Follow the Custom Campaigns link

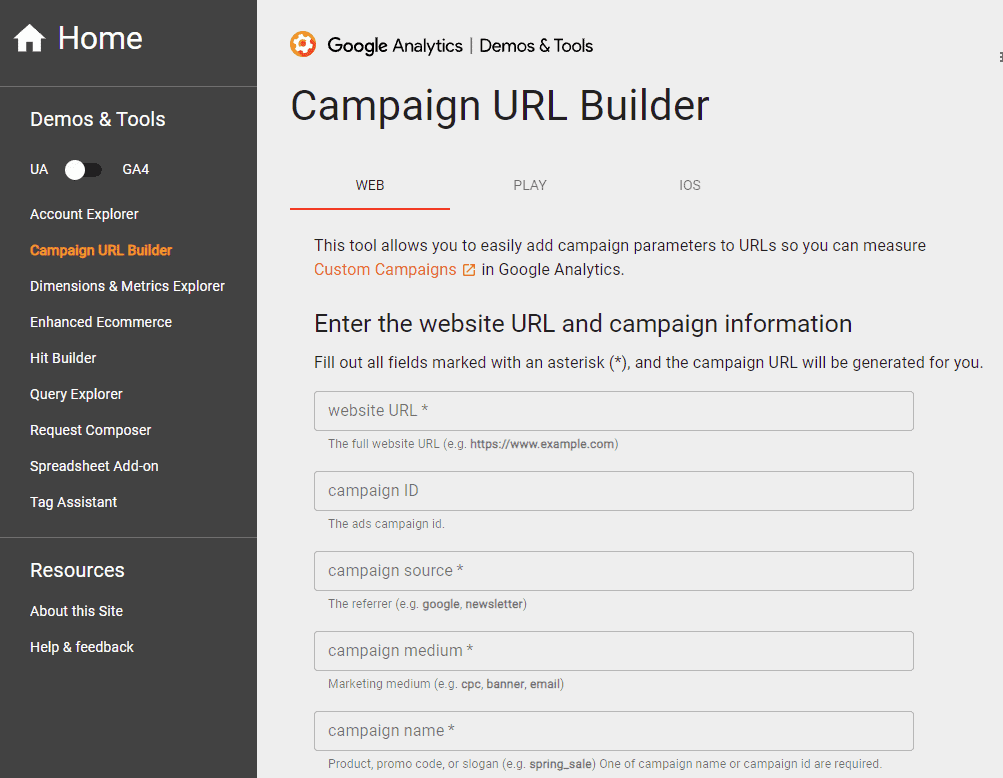[x=385, y=270]
